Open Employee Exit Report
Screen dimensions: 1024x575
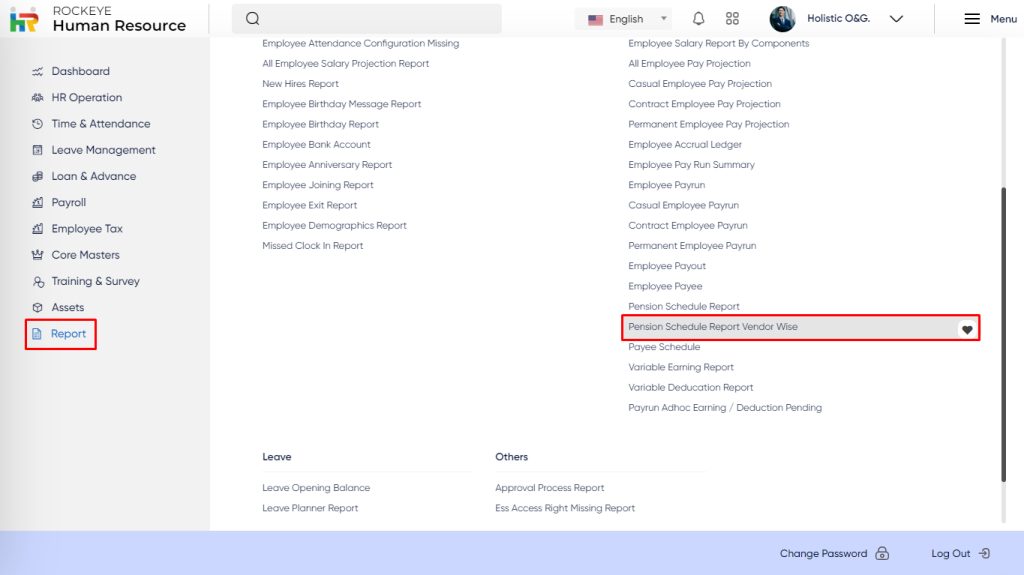pyautogui.click(x=310, y=205)
